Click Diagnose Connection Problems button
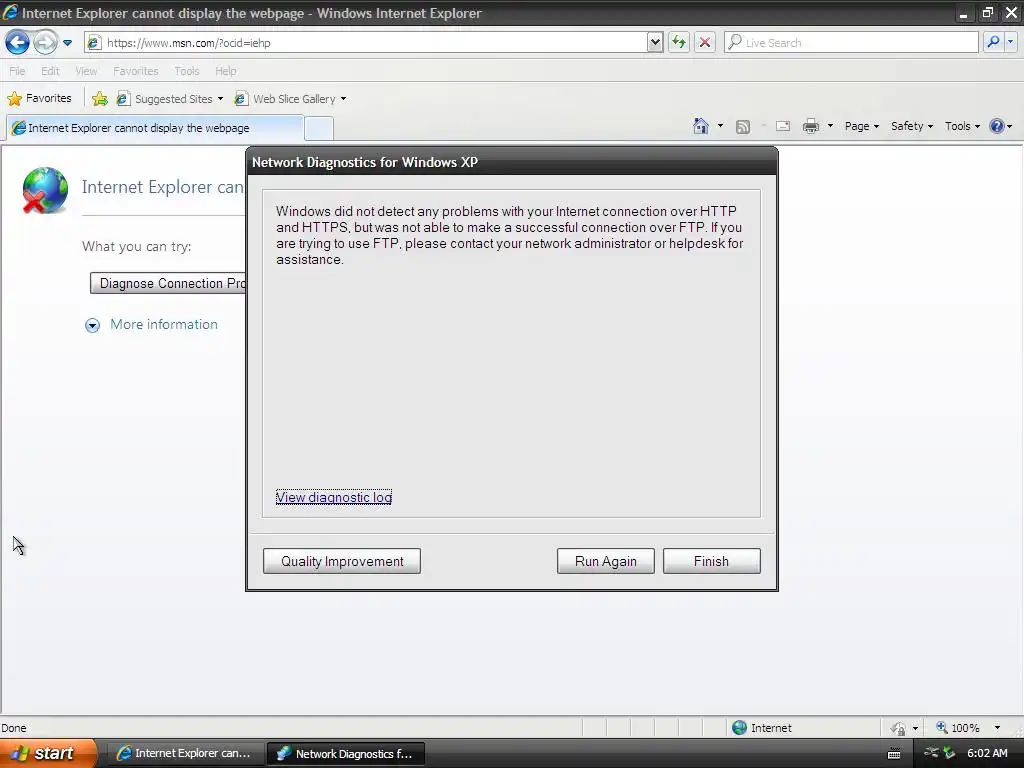 tap(168, 283)
